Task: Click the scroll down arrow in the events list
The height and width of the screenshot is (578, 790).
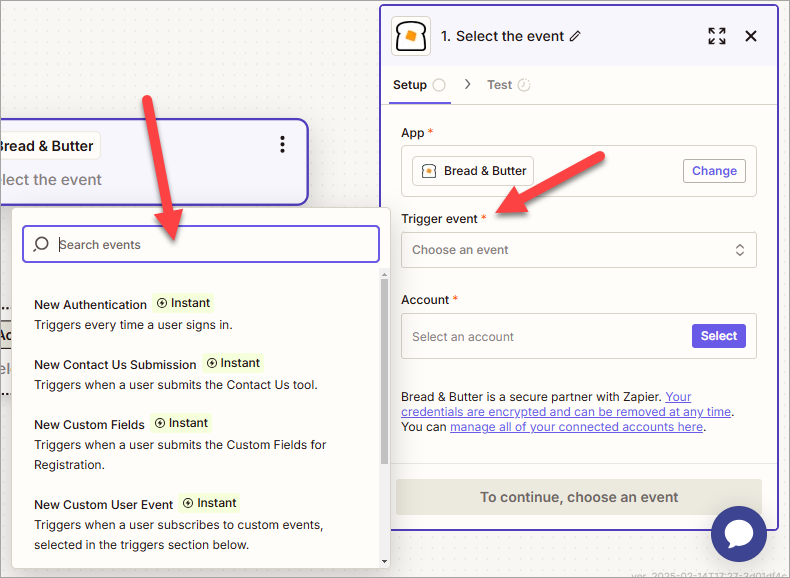Action: 384,561
